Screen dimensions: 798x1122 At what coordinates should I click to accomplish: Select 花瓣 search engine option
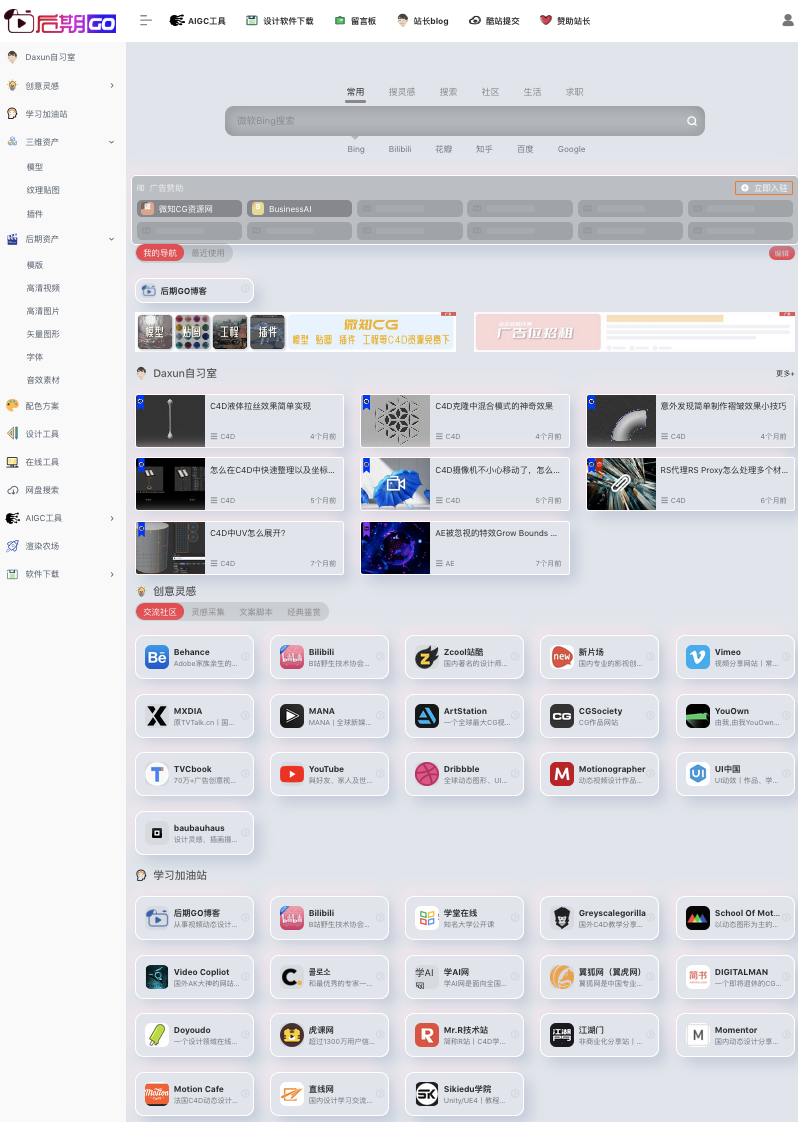click(x=444, y=150)
